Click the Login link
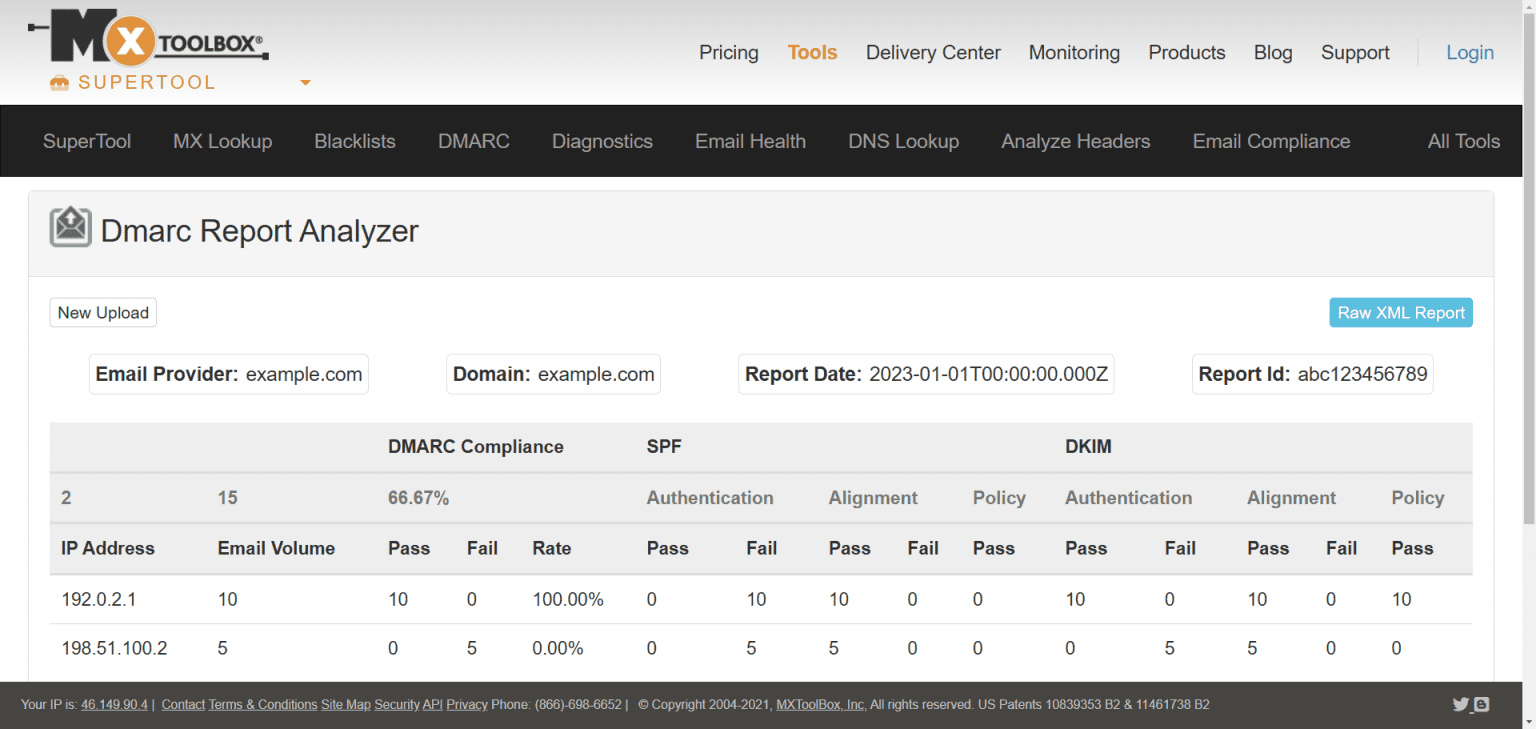 1469,53
